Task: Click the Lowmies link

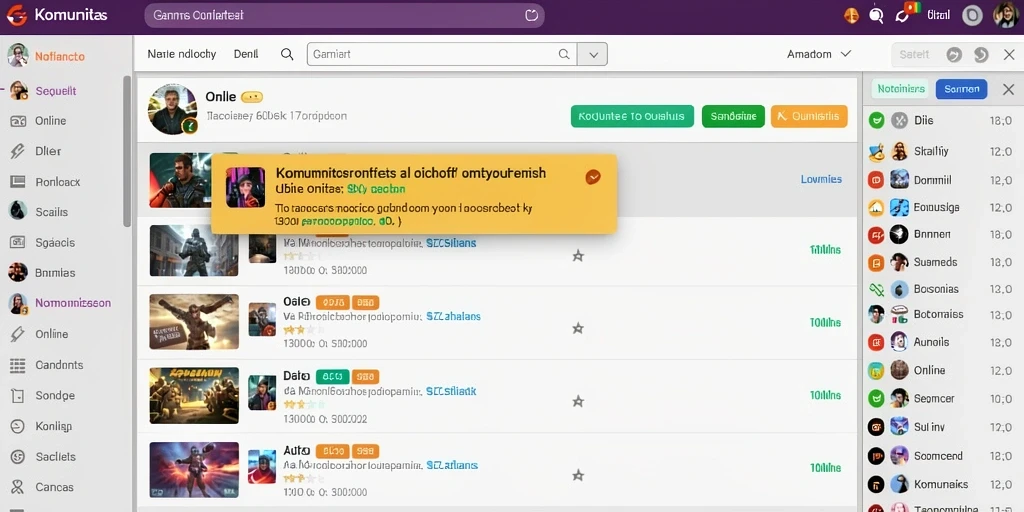Action: (x=821, y=179)
